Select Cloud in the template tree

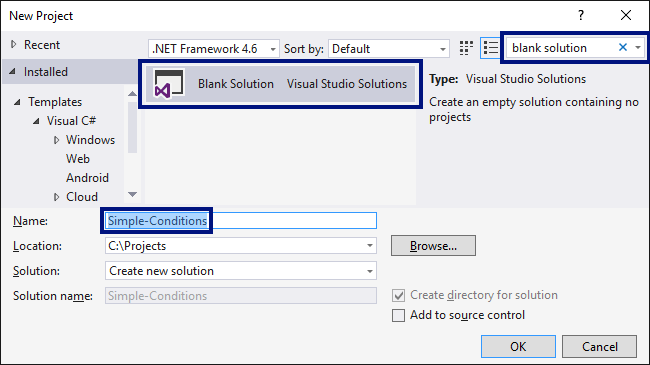[x=82, y=197]
